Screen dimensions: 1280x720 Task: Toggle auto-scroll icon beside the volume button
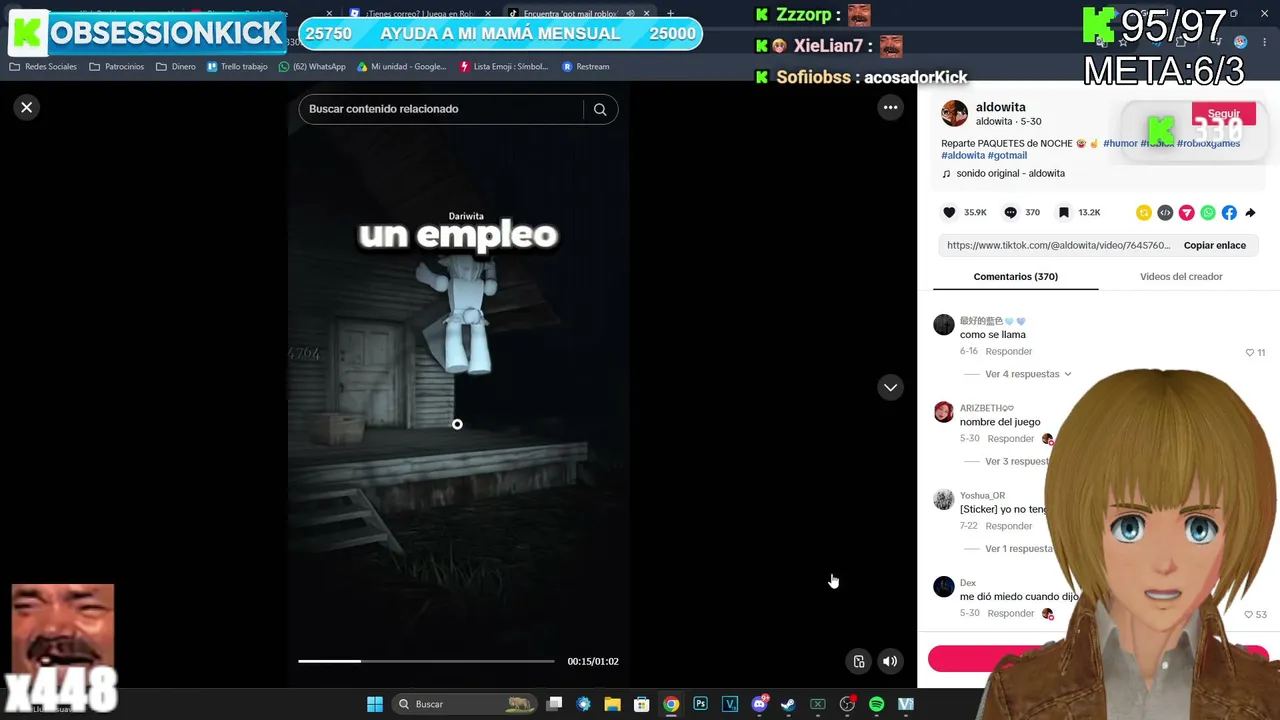point(858,661)
